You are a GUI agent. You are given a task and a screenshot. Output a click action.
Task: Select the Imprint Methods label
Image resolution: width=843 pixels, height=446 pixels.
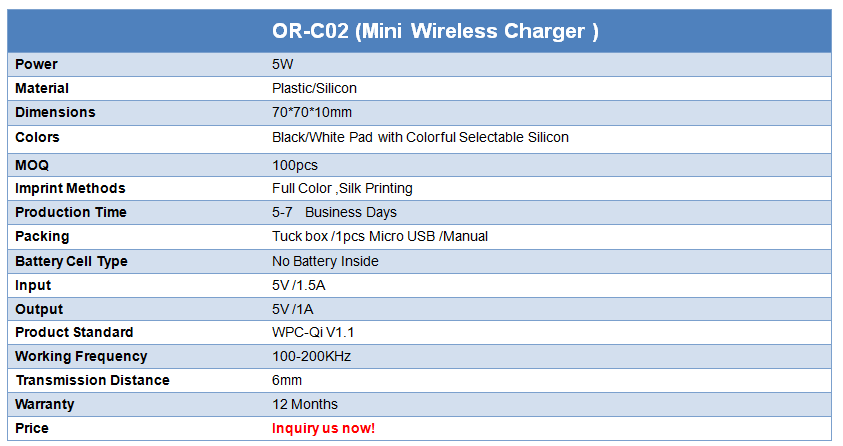click(x=70, y=188)
